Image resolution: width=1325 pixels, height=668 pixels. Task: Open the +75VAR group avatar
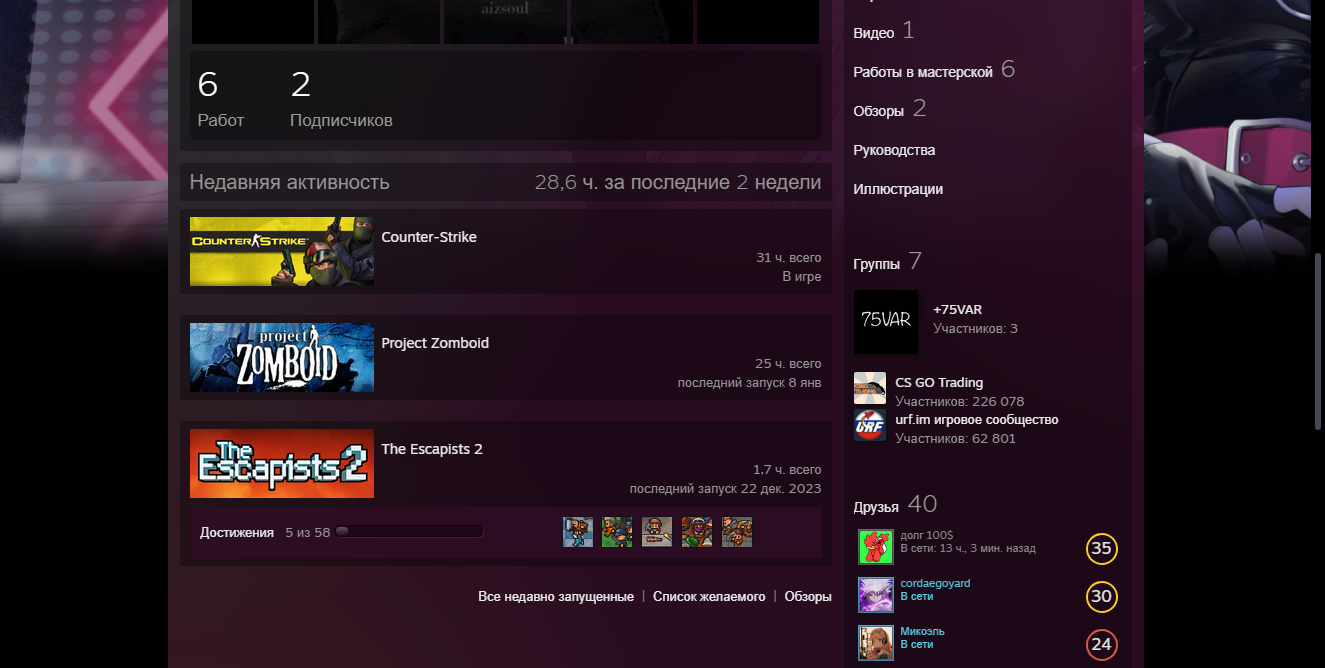[885, 321]
